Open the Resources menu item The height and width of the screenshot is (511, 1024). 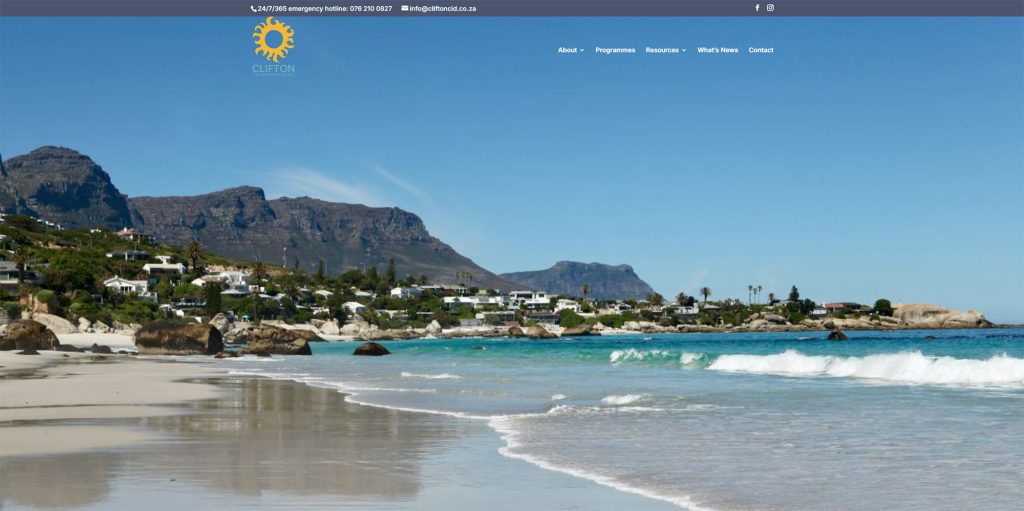[x=662, y=50]
